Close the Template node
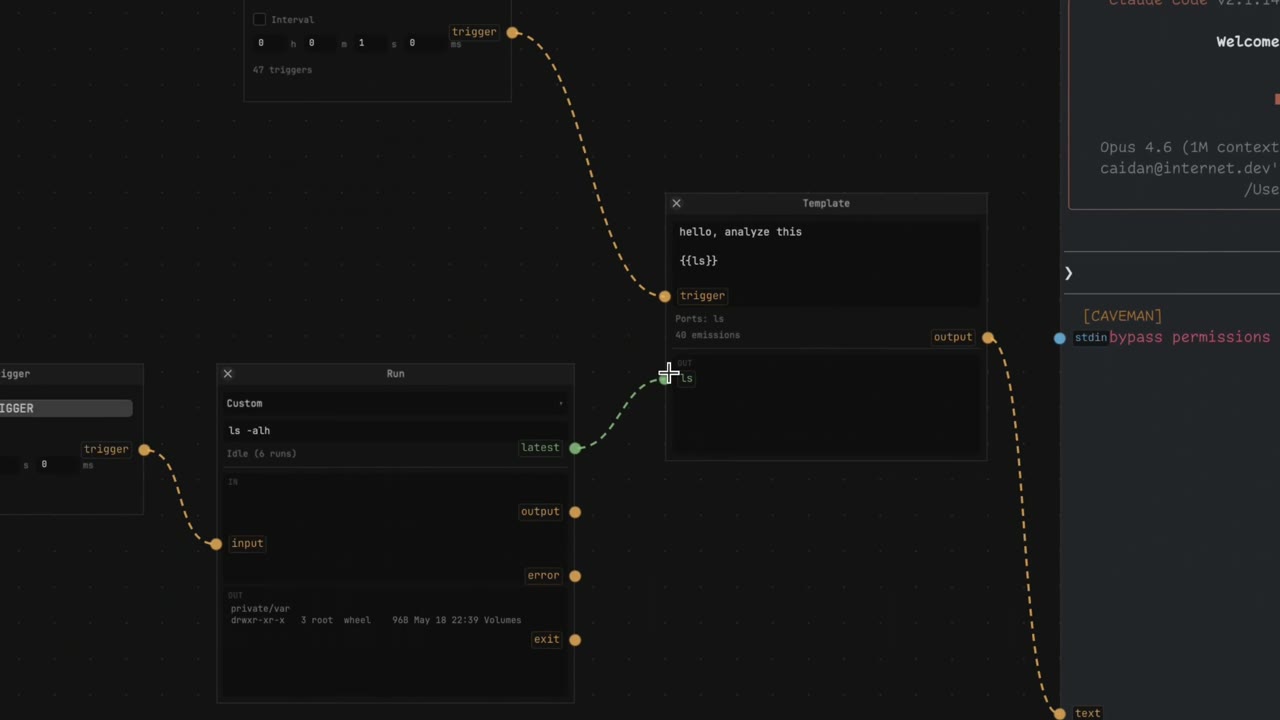The height and width of the screenshot is (720, 1280). [x=676, y=203]
